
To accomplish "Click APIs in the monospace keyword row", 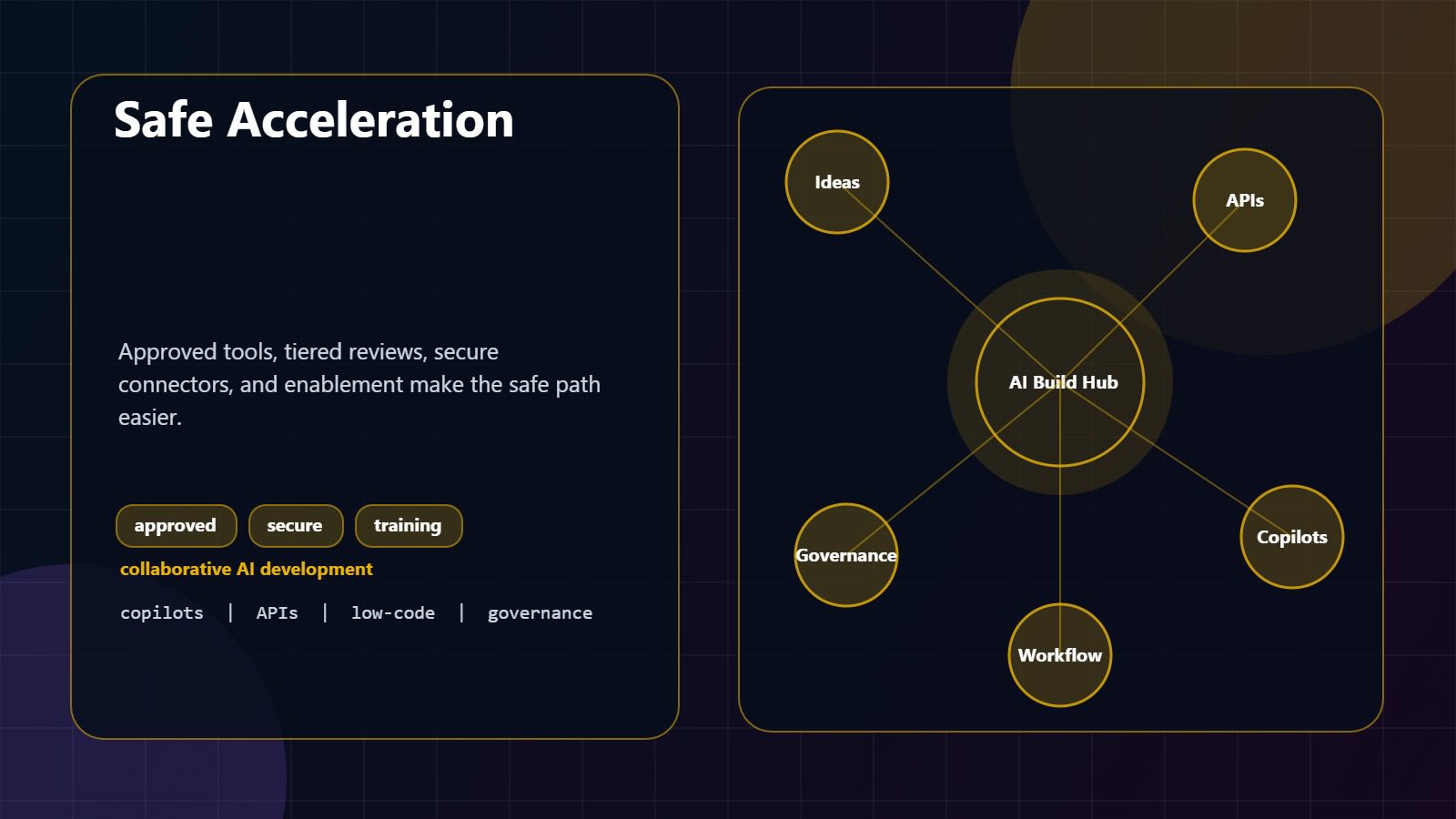I will click(x=278, y=612).
